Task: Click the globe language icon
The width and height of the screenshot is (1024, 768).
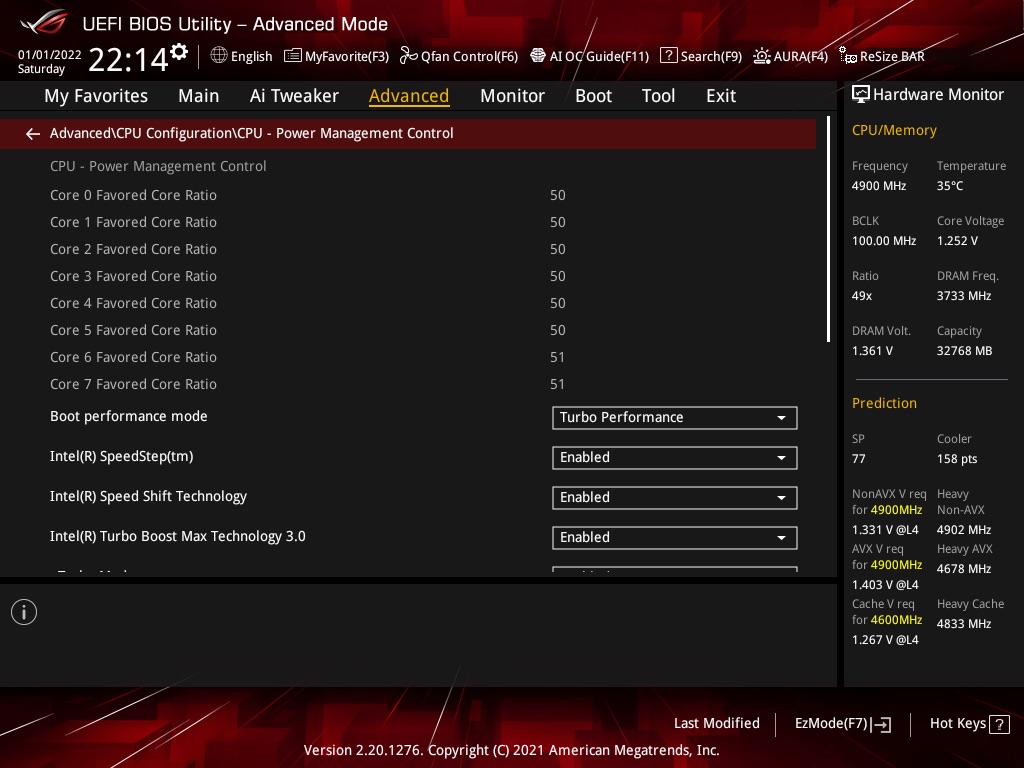Action: 219,56
